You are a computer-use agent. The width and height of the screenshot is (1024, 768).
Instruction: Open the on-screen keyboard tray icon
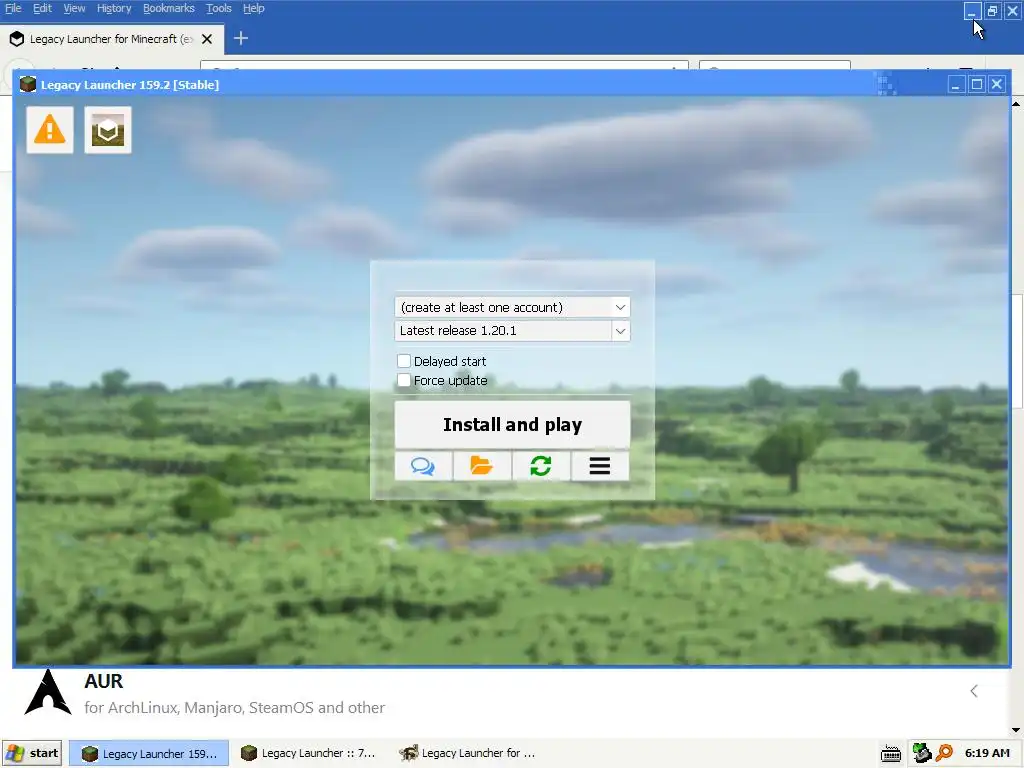891,754
